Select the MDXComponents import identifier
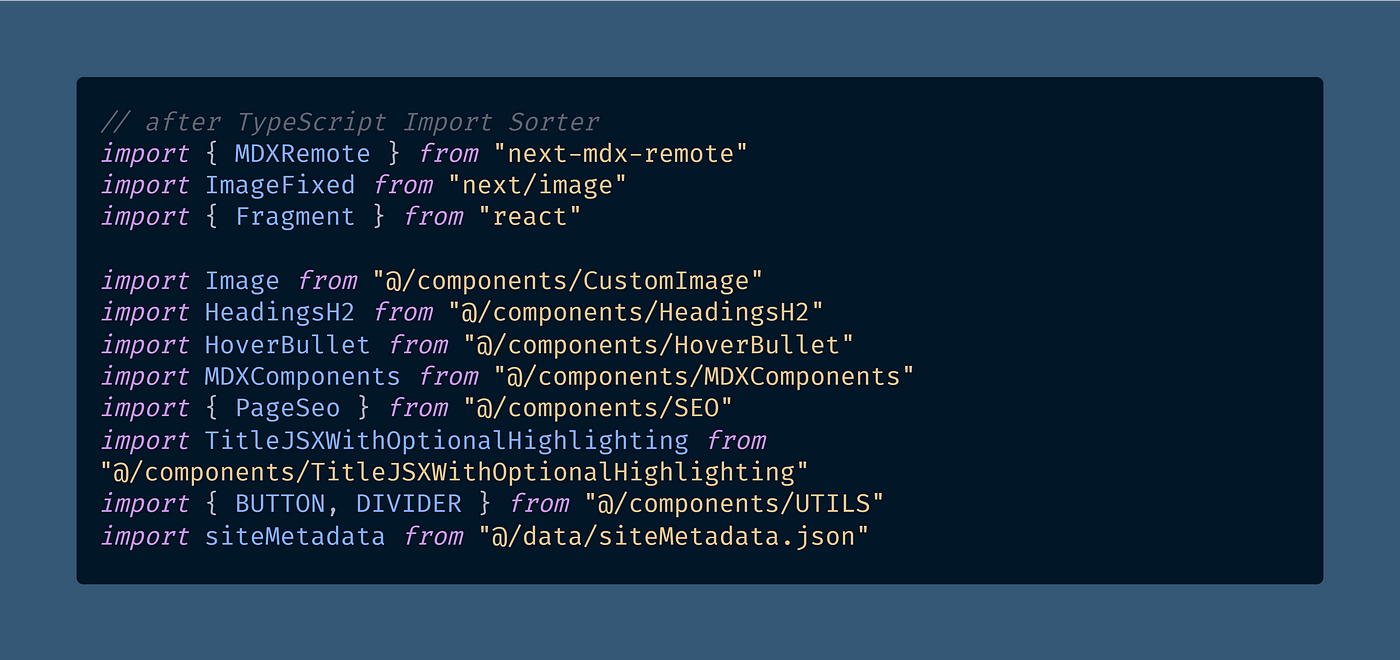Image resolution: width=1400 pixels, height=660 pixels. point(302,377)
